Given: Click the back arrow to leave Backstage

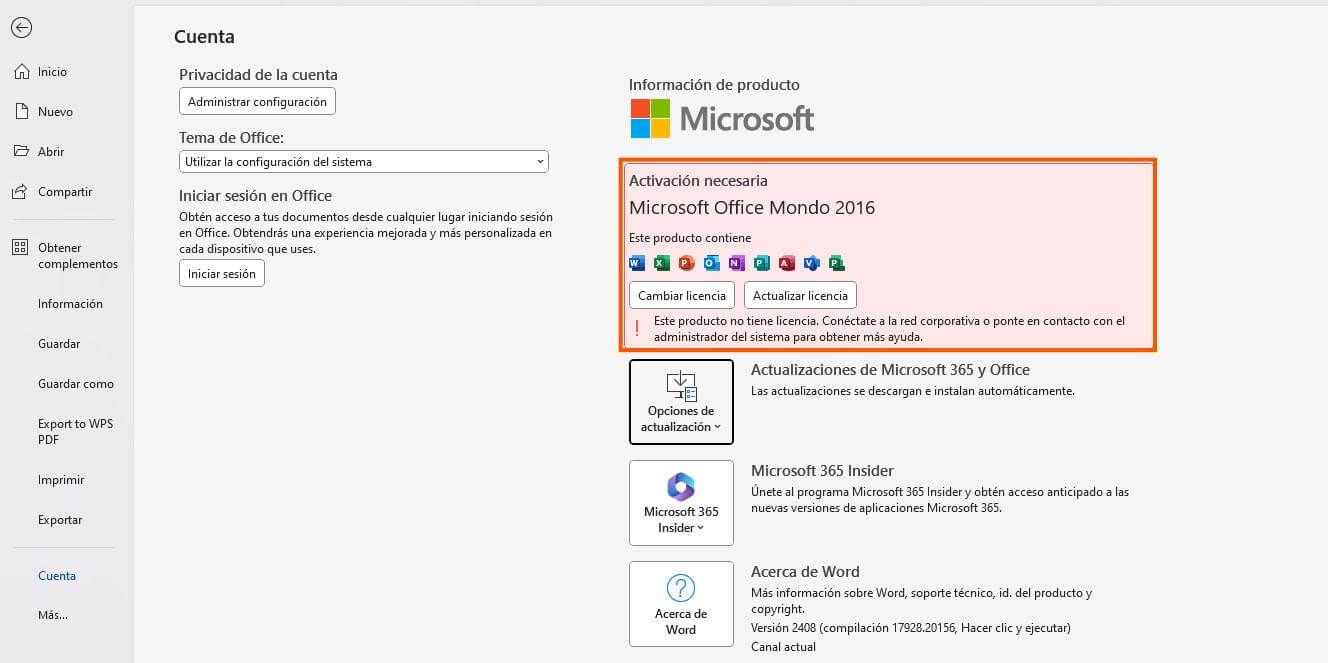Looking at the screenshot, I should point(21,28).
